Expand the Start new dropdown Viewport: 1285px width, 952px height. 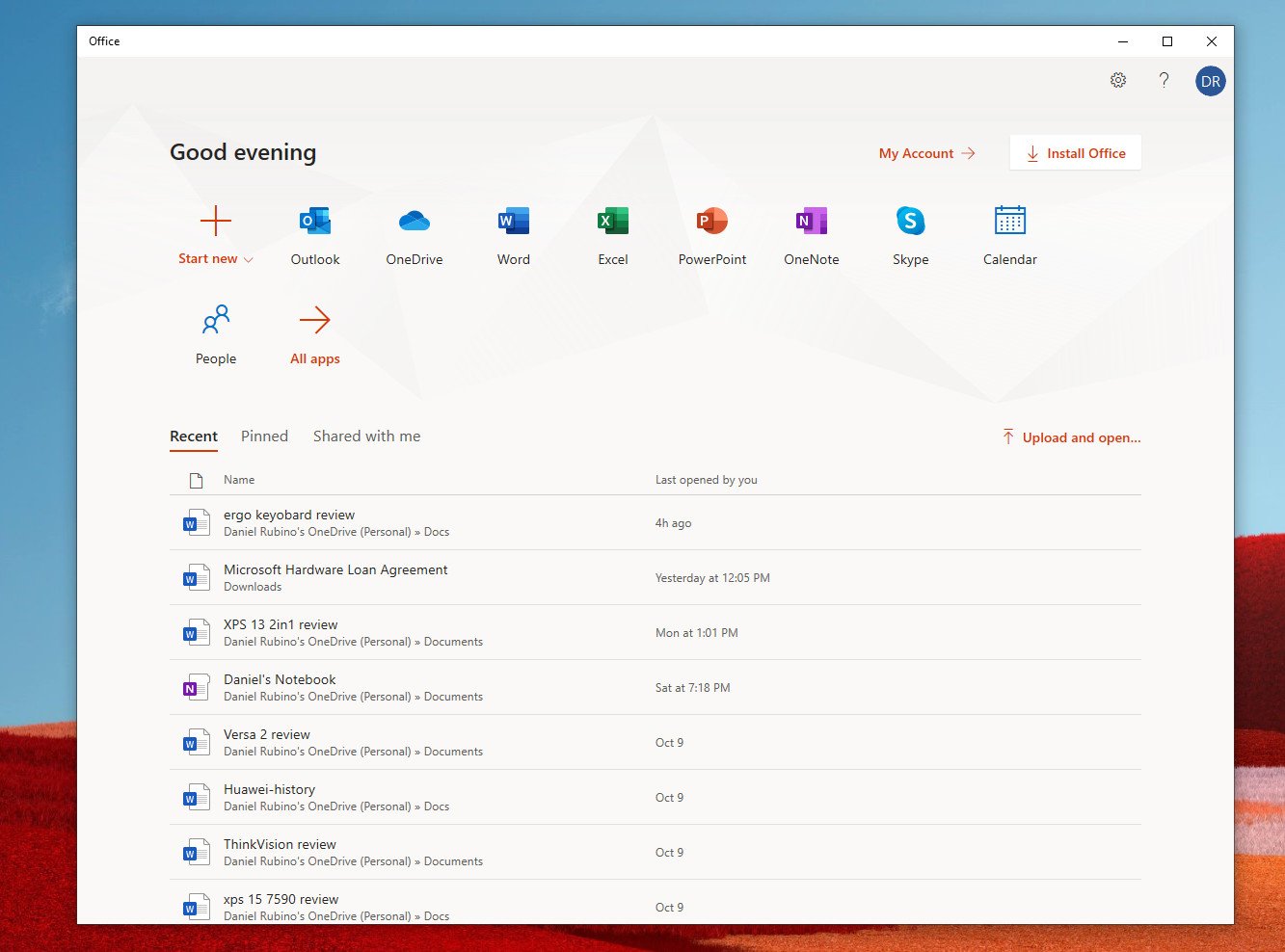coord(216,258)
